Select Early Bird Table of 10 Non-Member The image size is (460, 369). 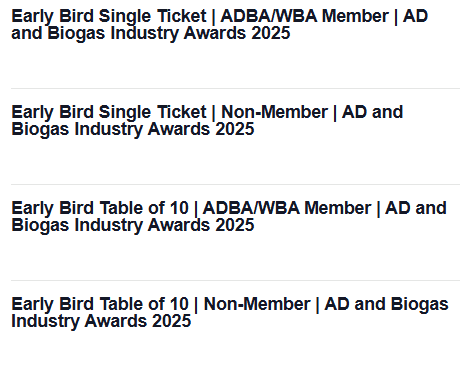click(230, 313)
